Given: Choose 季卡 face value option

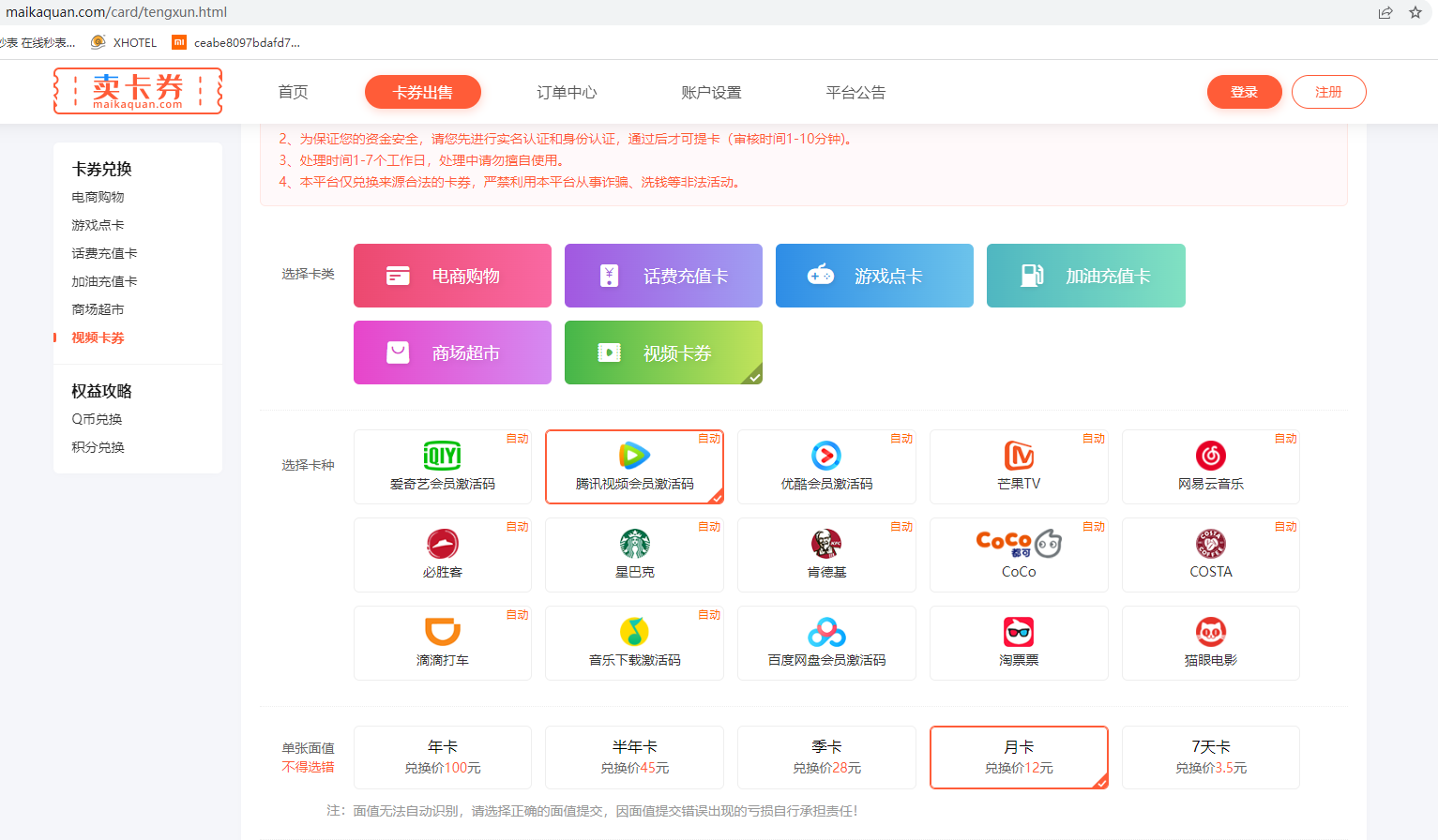Looking at the screenshot, I should click(x=826, y=757).
